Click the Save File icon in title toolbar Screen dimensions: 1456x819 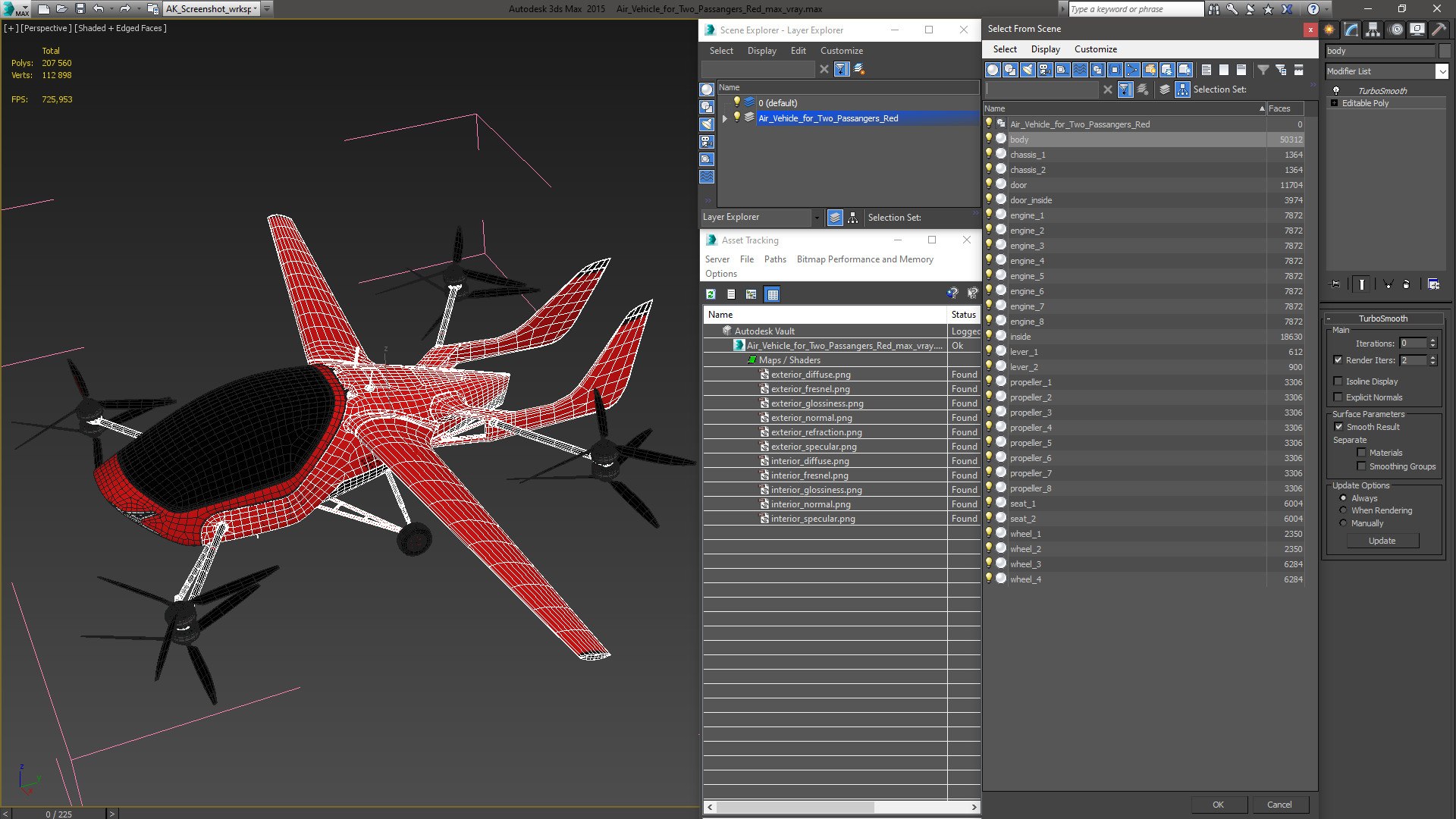click(80, 9)
